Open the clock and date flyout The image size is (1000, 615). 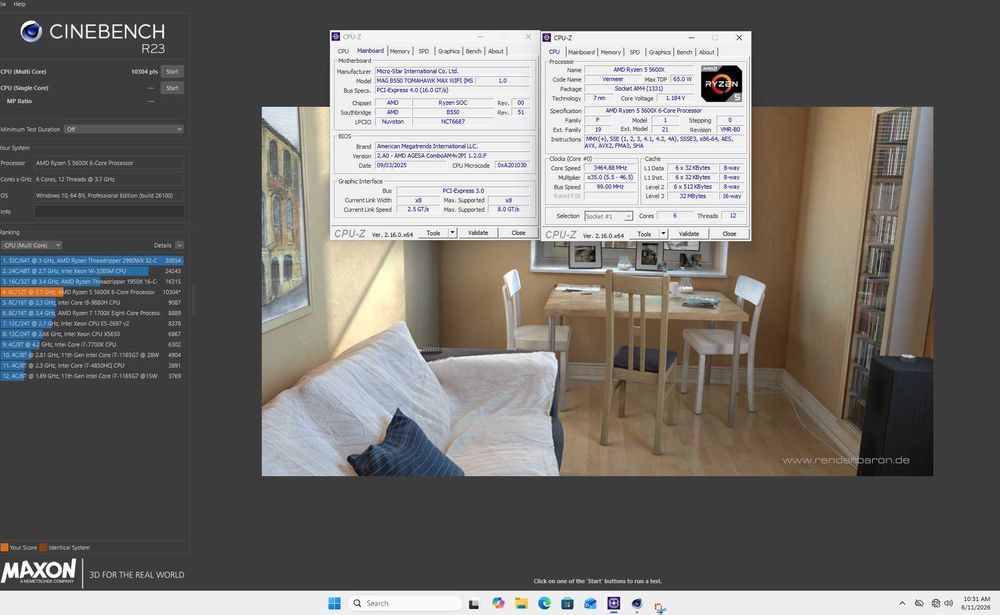point(976,604)
